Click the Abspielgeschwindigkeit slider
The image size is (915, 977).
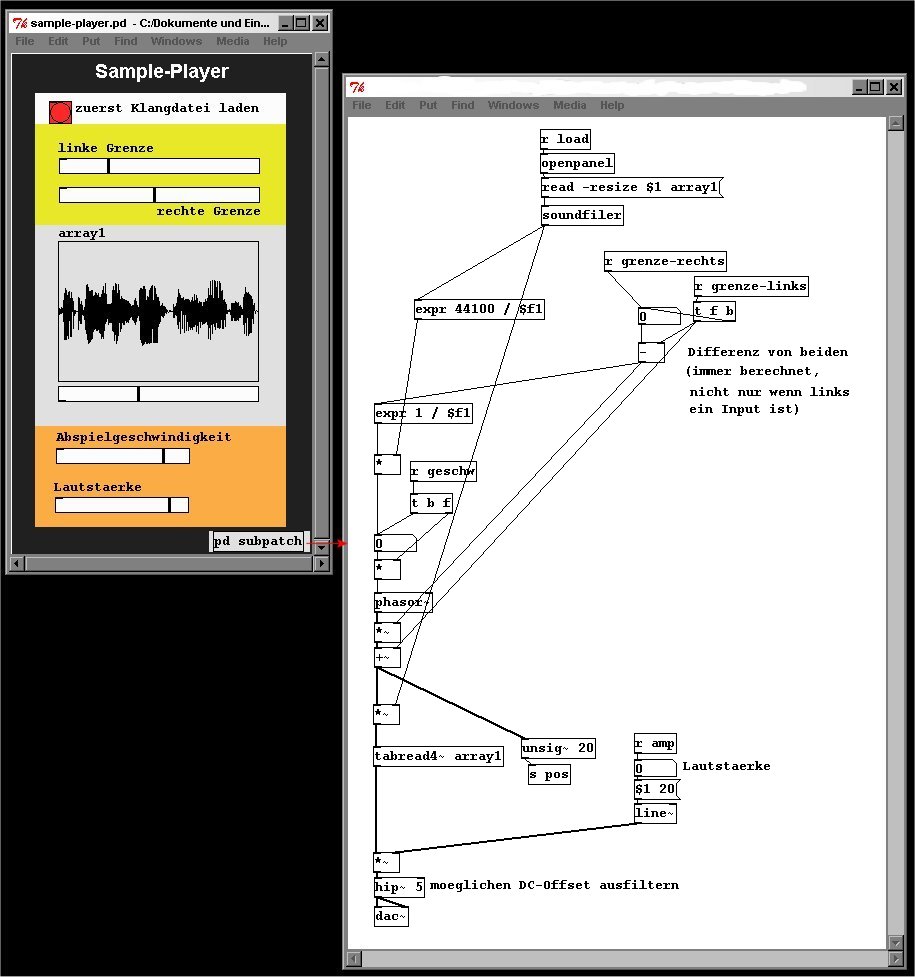122,456
